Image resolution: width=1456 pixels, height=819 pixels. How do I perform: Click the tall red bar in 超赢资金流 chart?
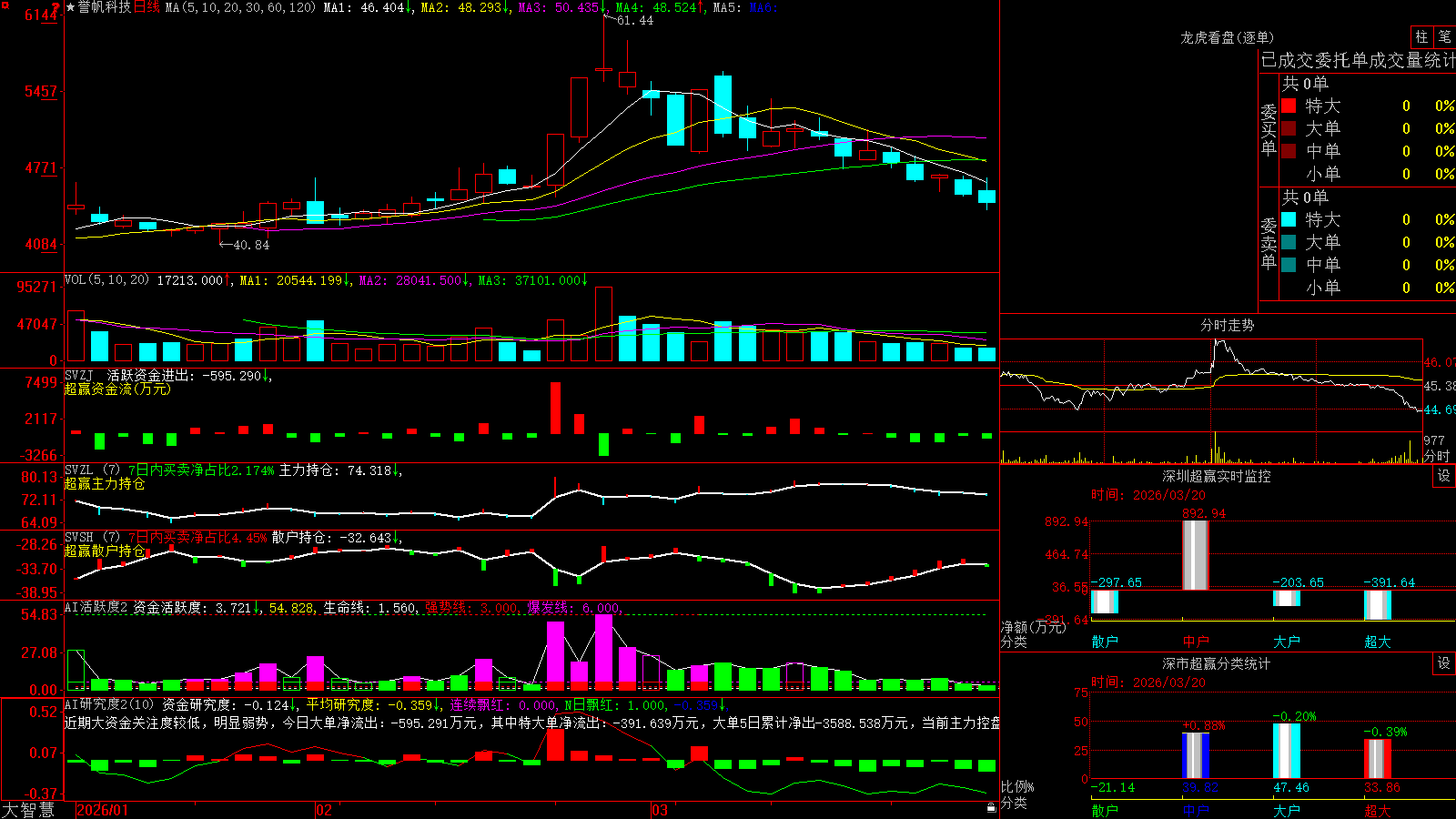555,408
